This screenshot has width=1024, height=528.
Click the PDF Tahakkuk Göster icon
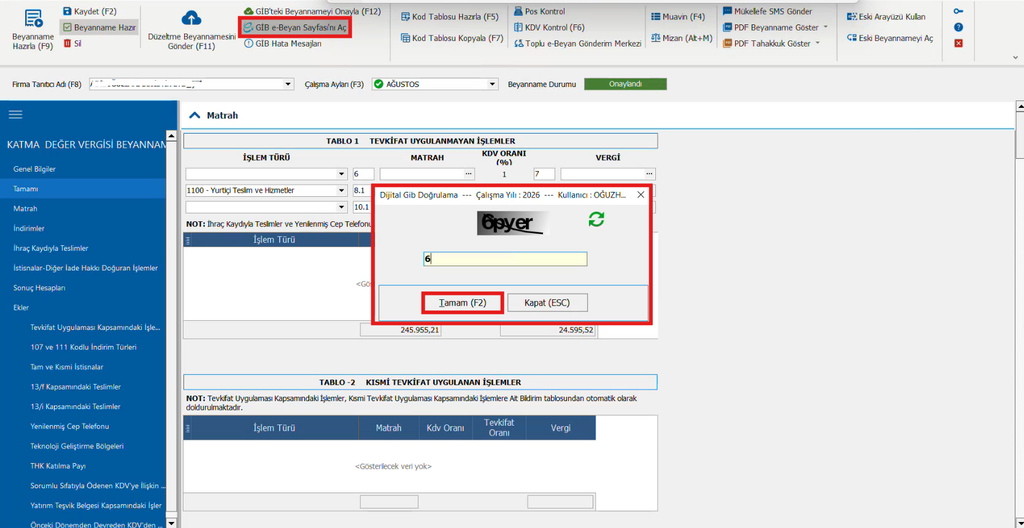(728, 44)
